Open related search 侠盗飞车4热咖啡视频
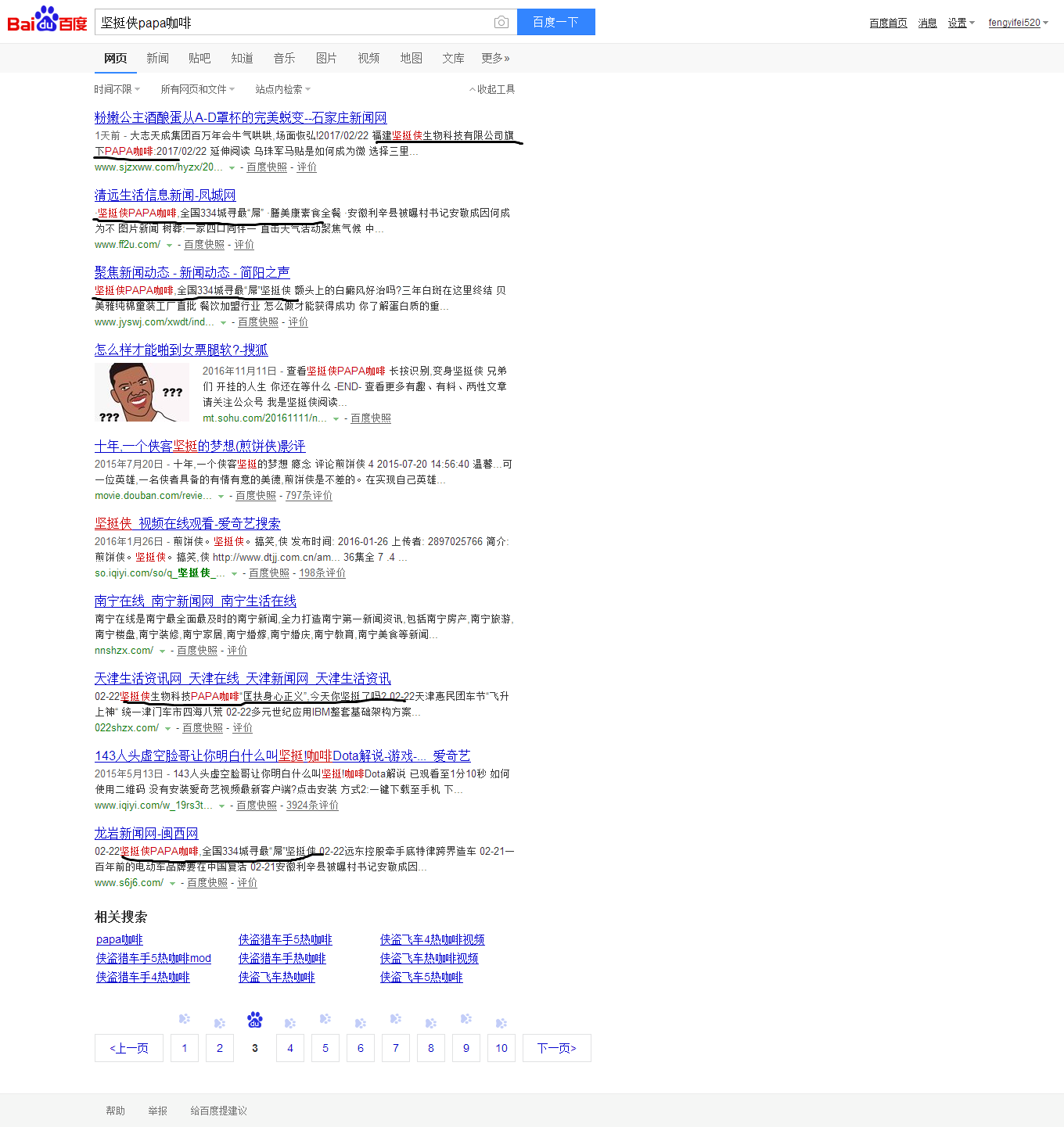 coord(432,939)
